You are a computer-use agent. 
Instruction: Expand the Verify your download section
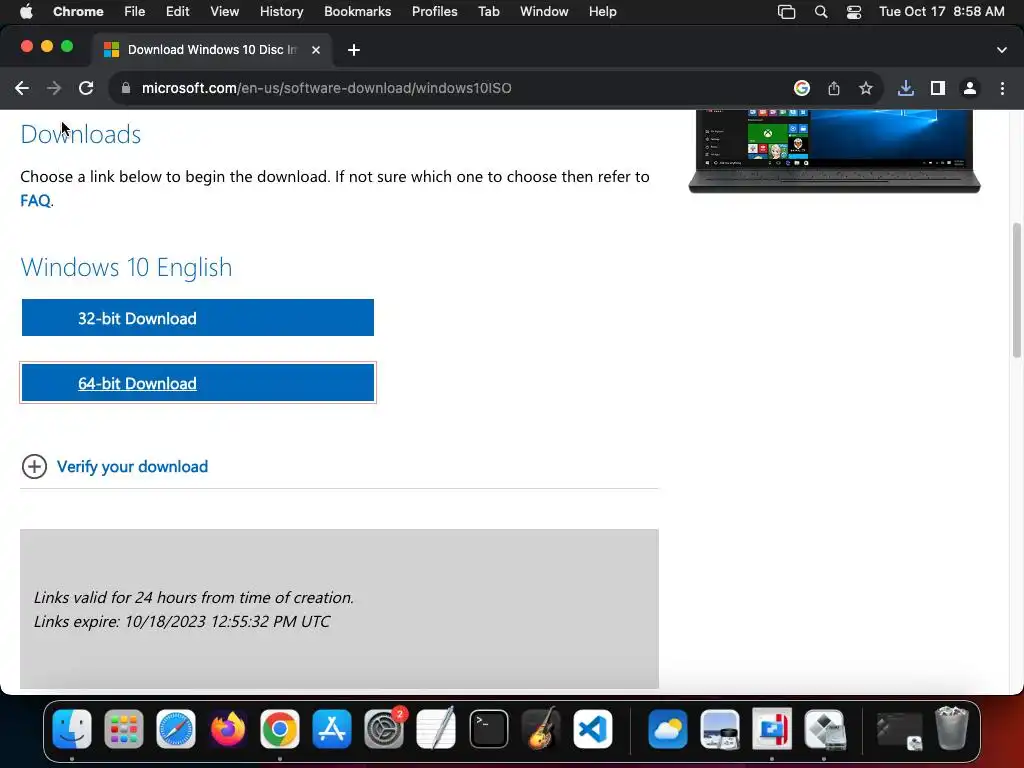115,467
